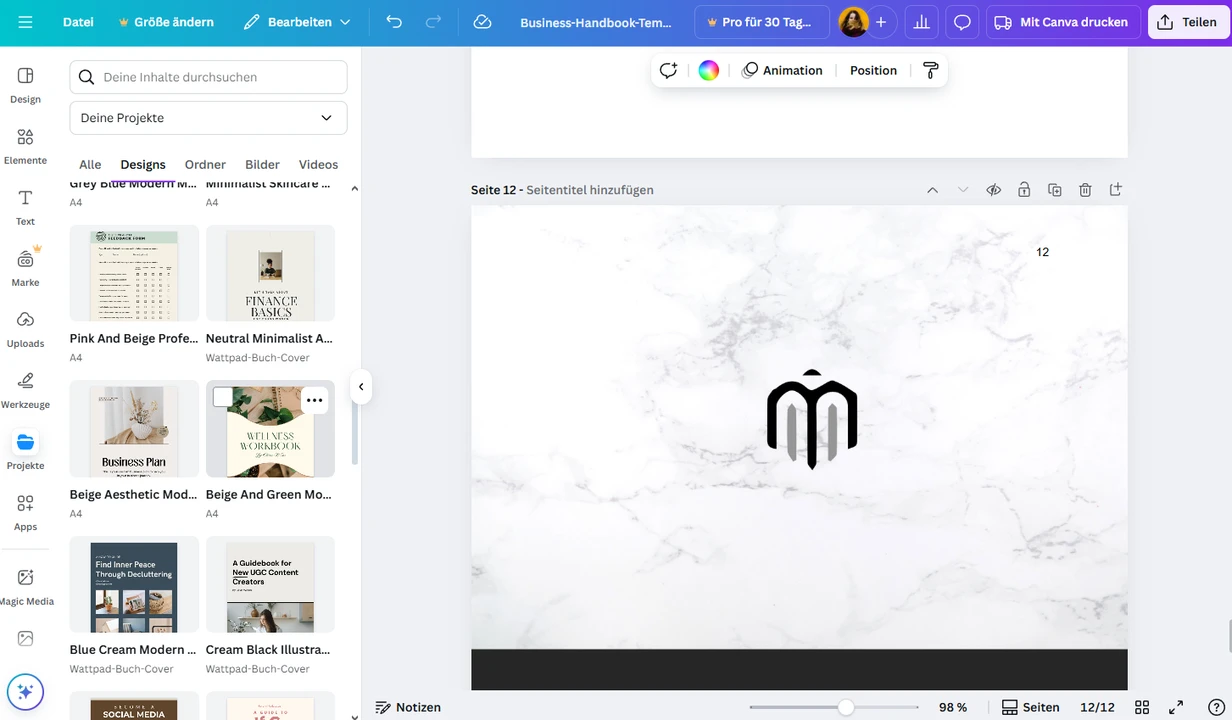Add a new page after page 12
Viewport: 1232px width, 720px height.
[x=1116, y=189]
